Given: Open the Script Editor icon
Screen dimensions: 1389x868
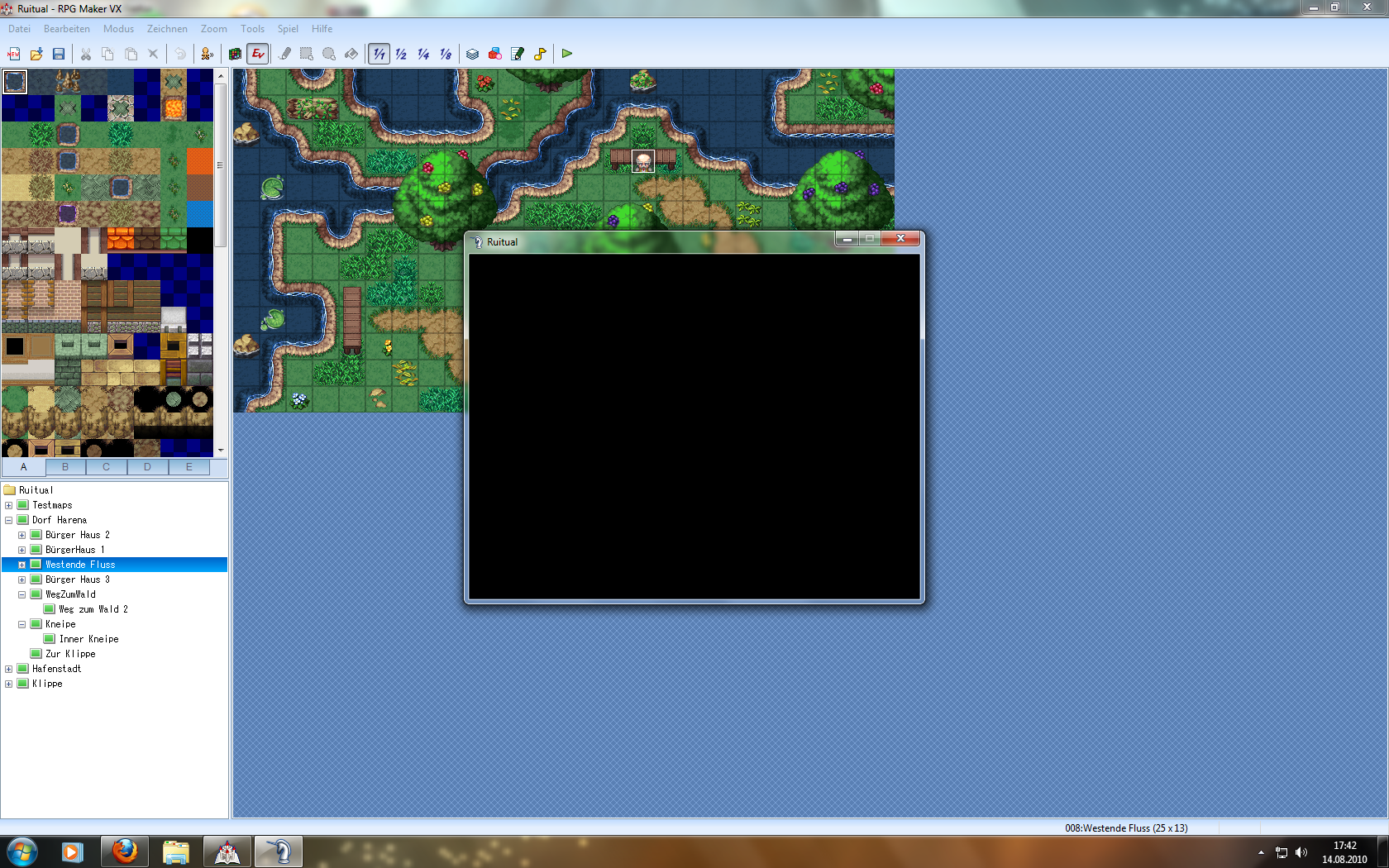Looking at the screenshot, I should (518, 54).
